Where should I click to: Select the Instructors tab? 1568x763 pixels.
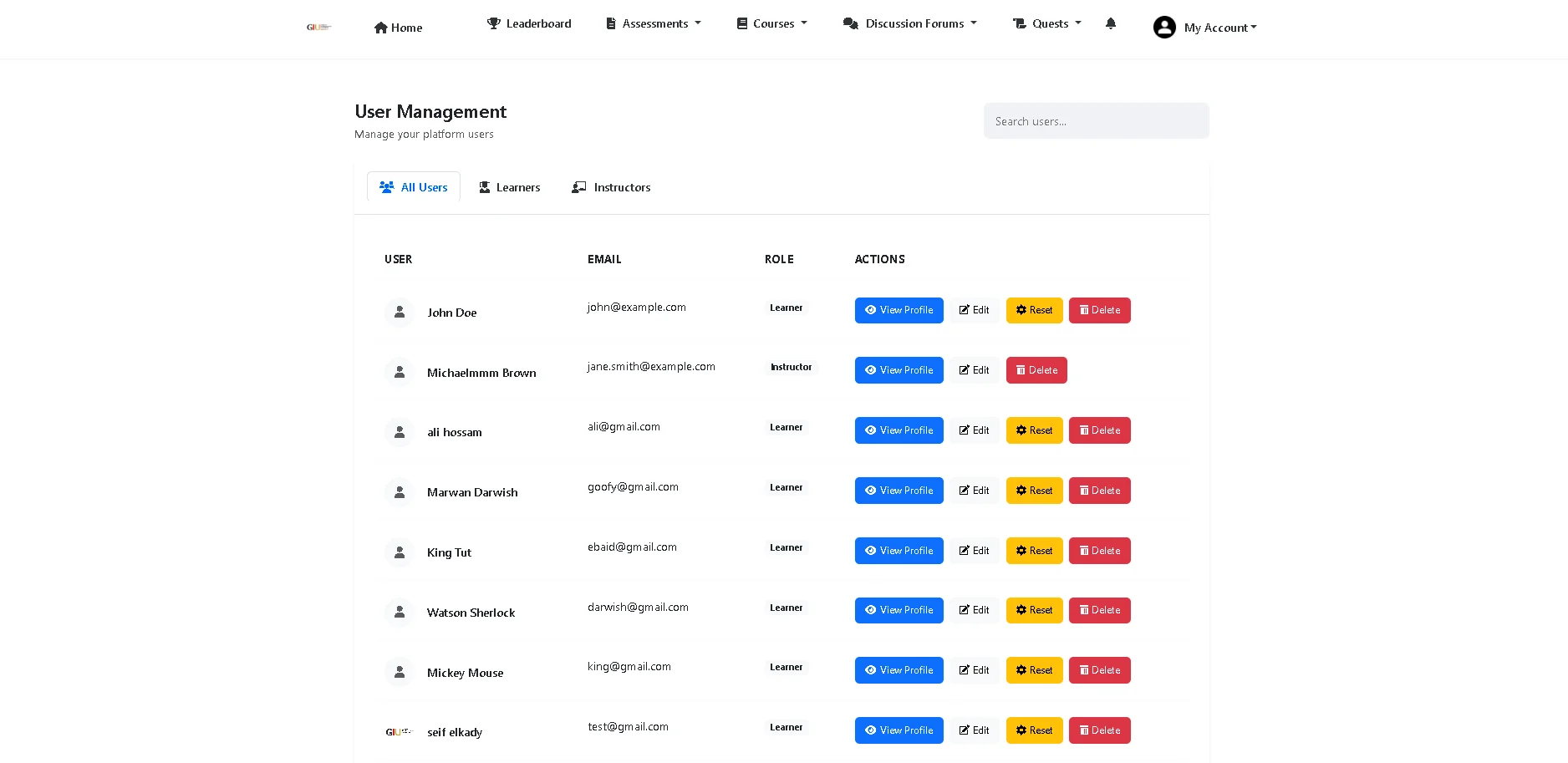click(x=611, y=187)
